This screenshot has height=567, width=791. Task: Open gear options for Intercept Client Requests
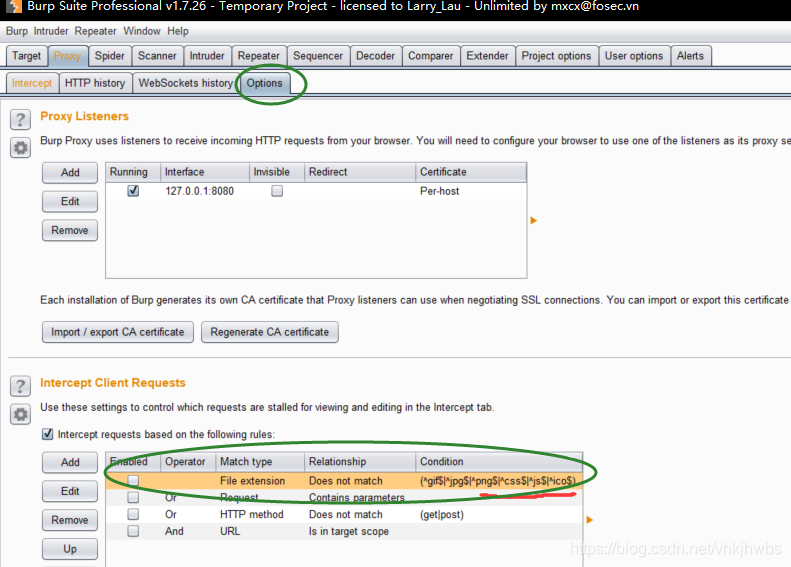tap(20, 415)
